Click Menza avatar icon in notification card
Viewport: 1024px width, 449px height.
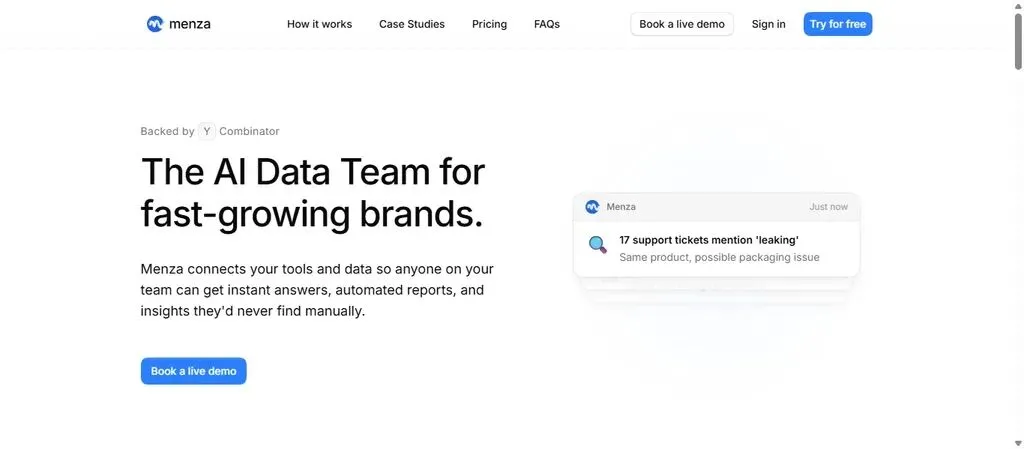point(592,207)
